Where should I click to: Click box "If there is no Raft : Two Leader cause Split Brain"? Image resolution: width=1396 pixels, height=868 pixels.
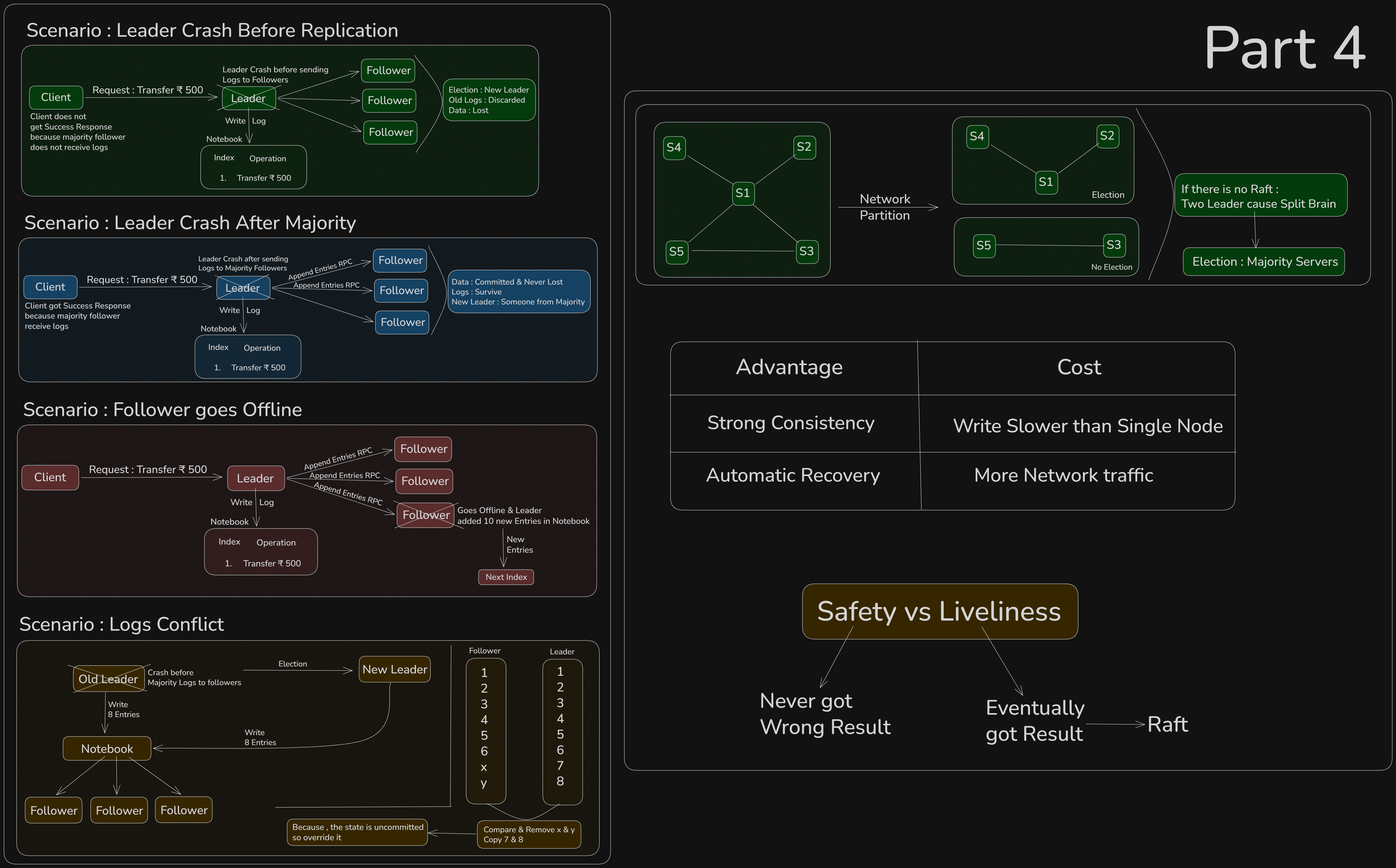(1261, 195)
